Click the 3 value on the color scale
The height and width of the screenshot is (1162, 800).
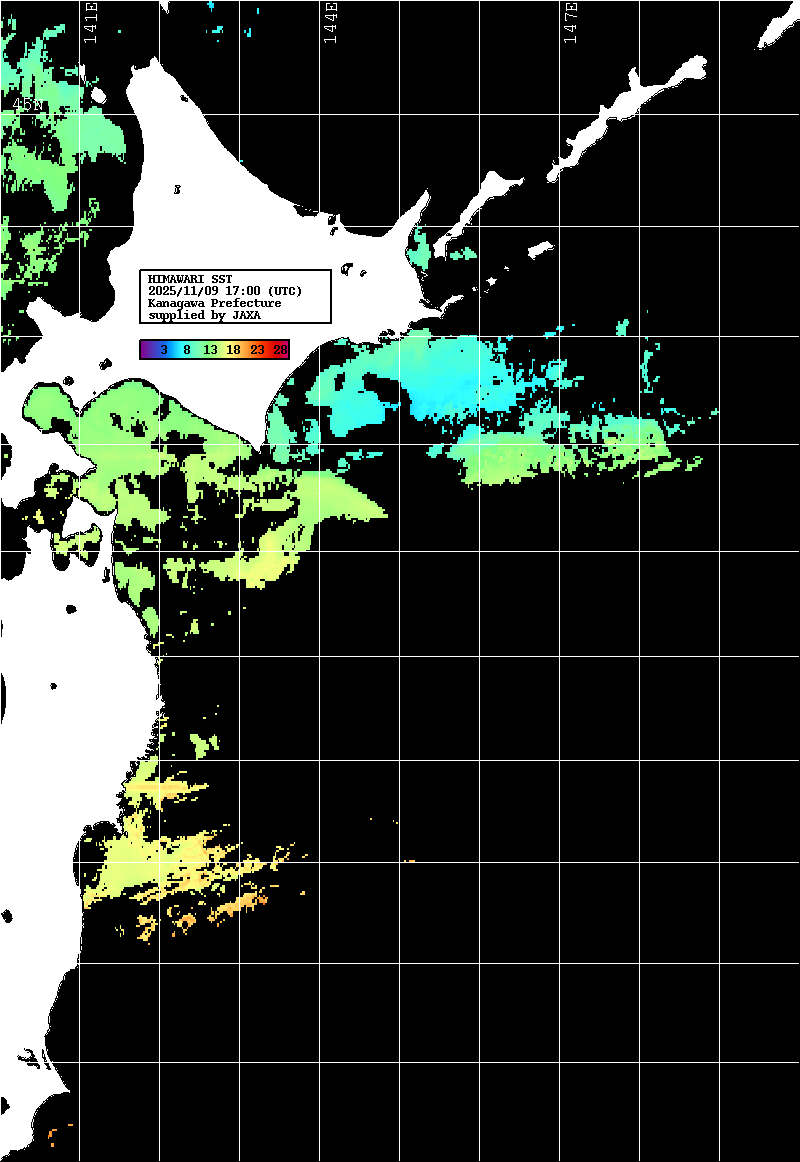(163, 350)
